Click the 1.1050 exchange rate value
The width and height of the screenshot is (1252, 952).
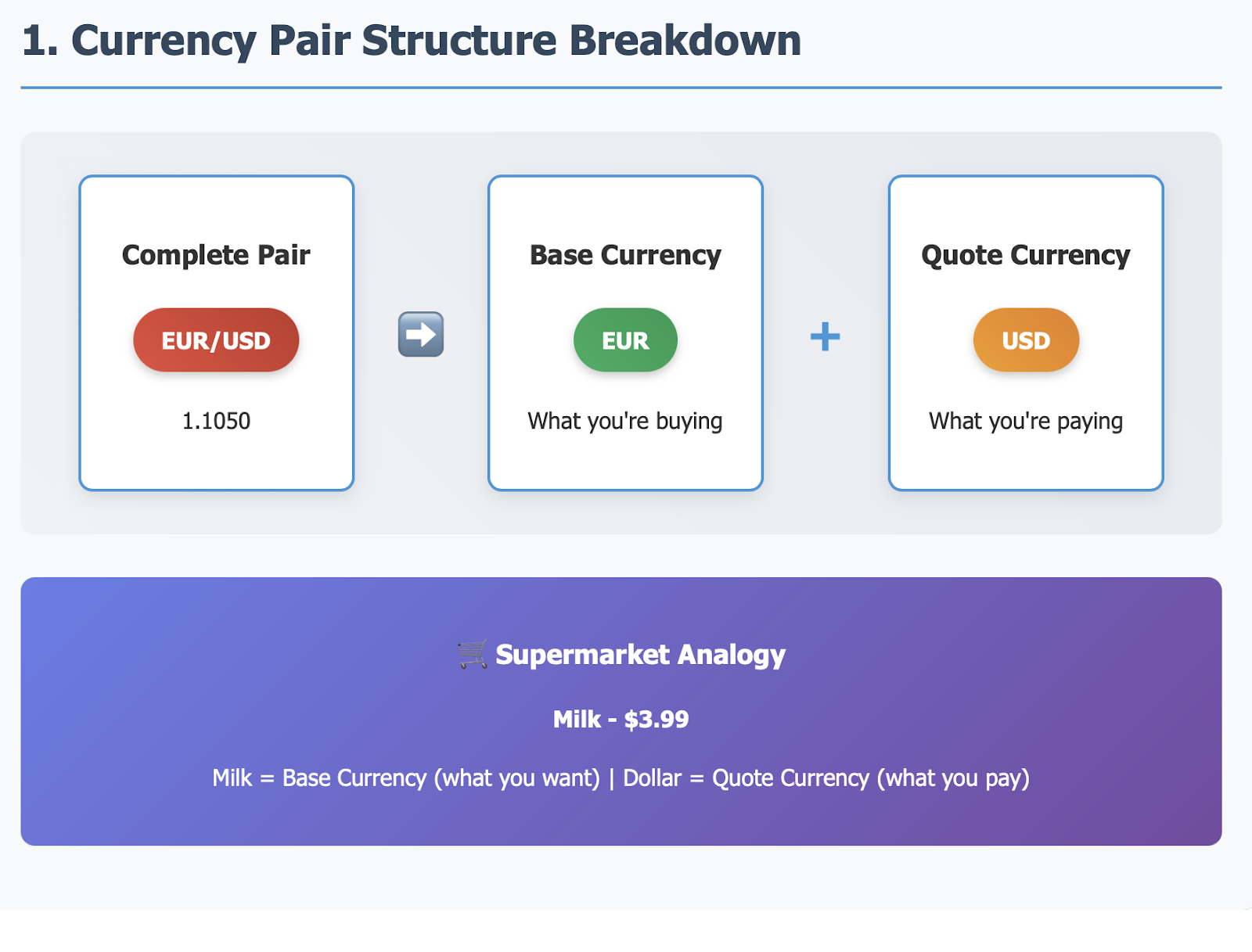pos(216,421)
